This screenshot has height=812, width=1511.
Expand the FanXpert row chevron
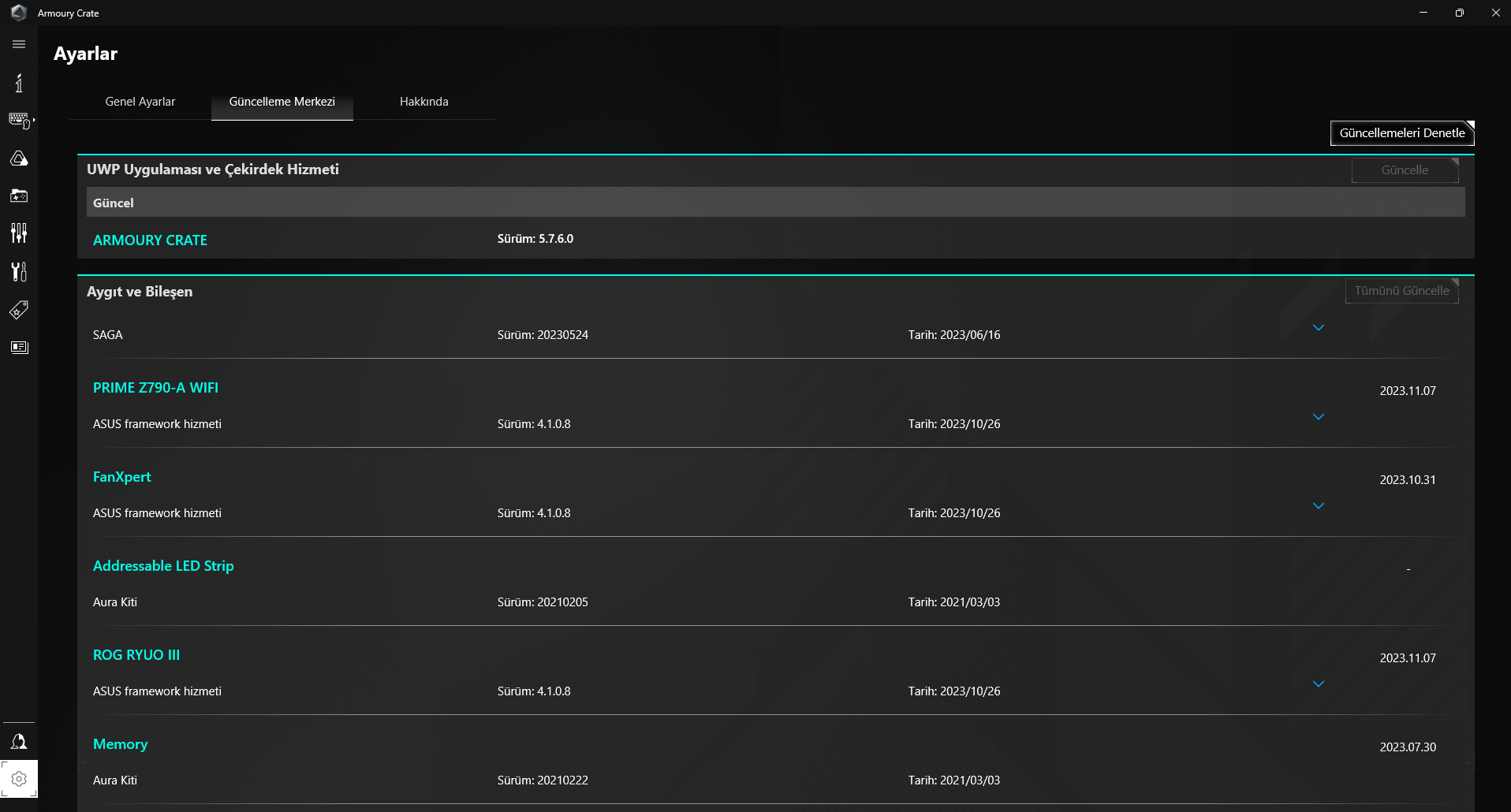coord(1319,505)
